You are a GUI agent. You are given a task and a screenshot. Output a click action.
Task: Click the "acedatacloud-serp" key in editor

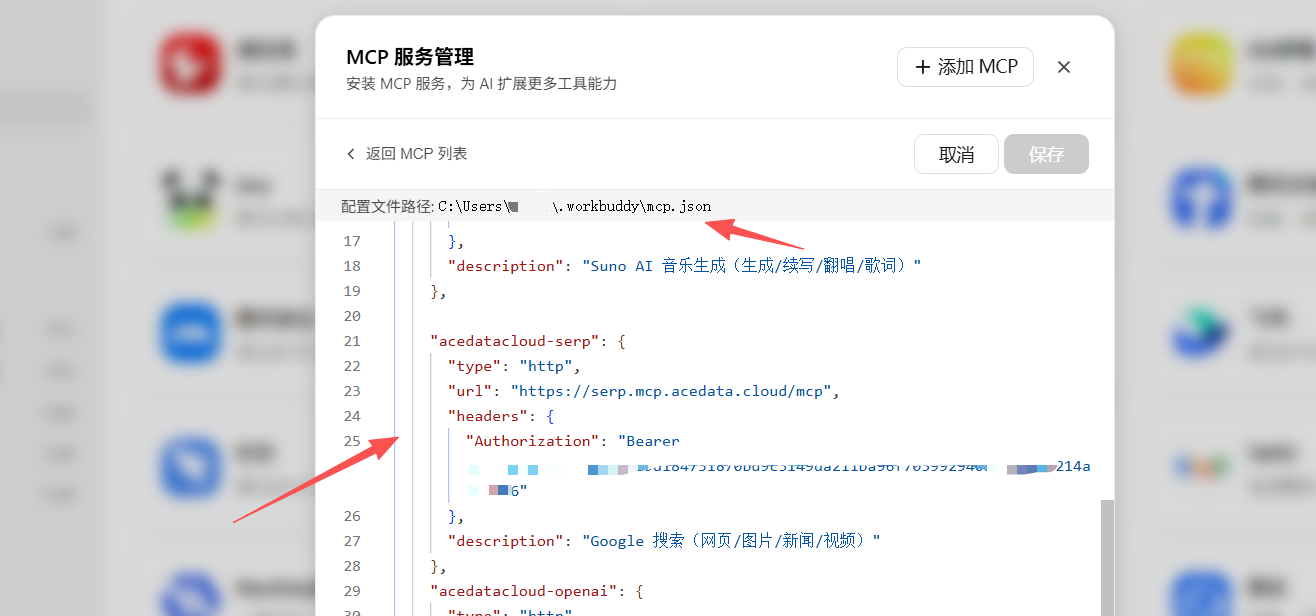tap(514, 341)
